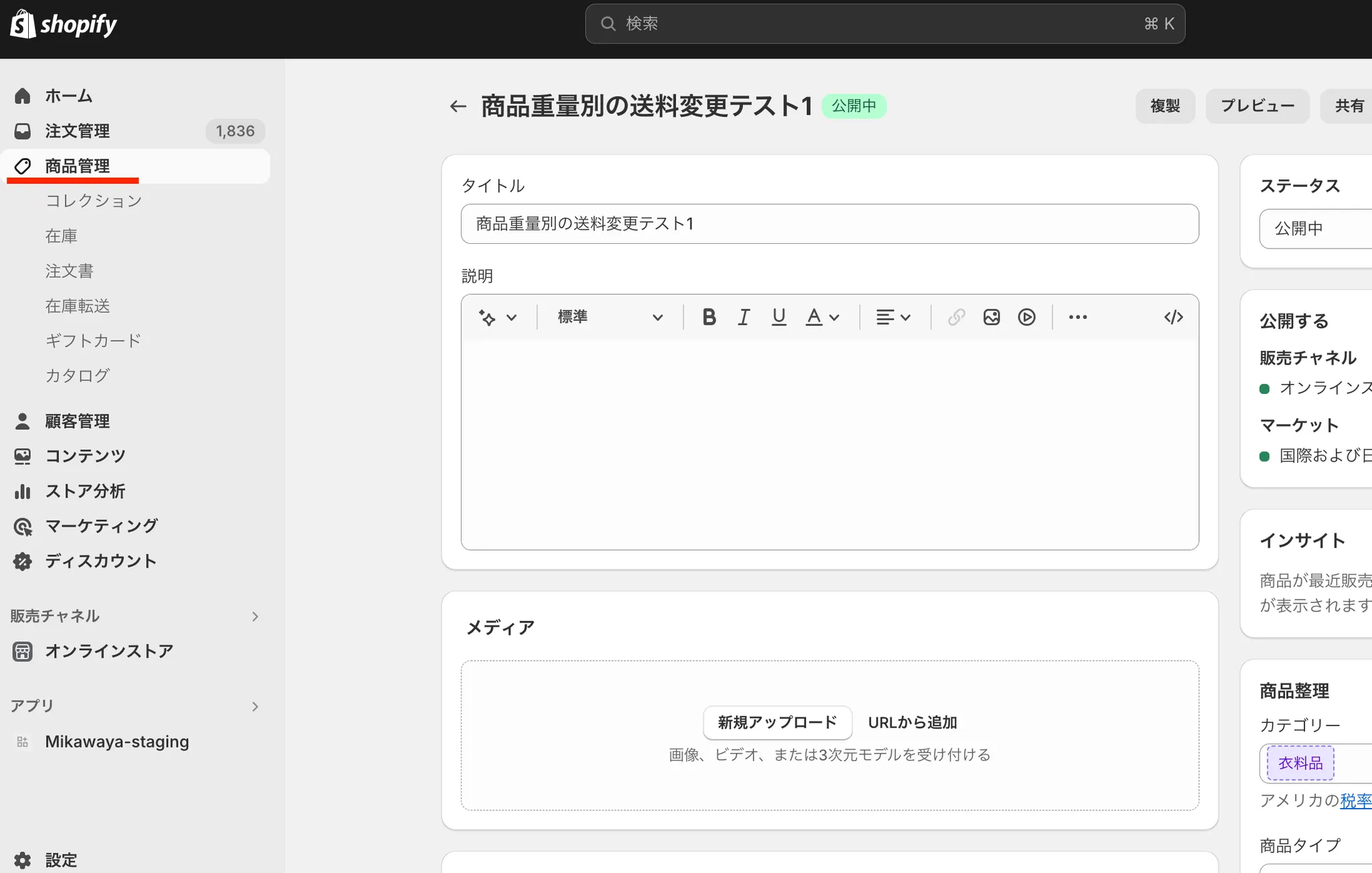Click the insert link icon
1372x873 pixels.
pos(956,317)
